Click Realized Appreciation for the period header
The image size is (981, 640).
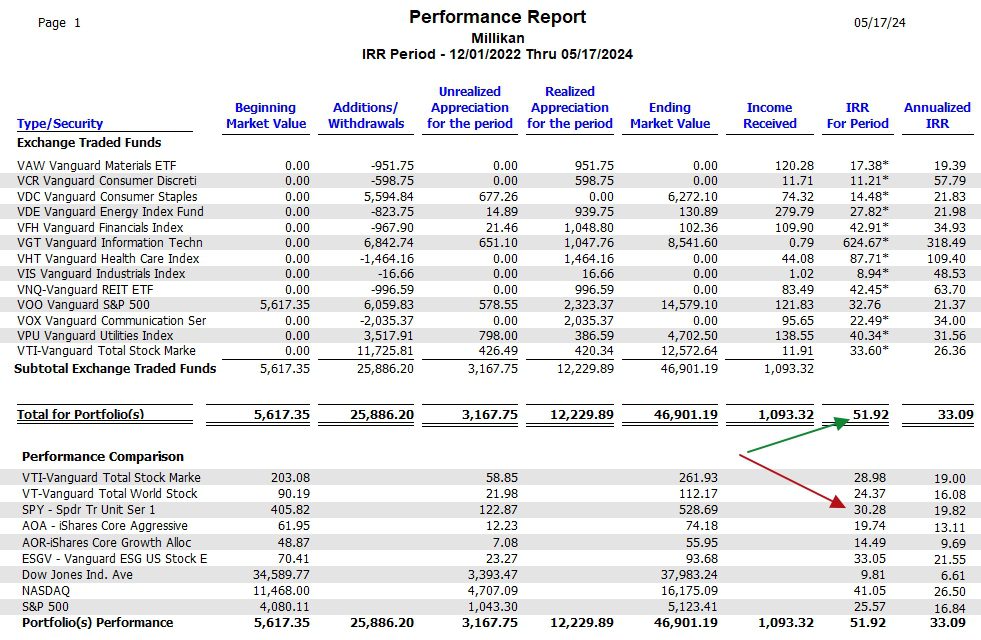pos(569,108)
